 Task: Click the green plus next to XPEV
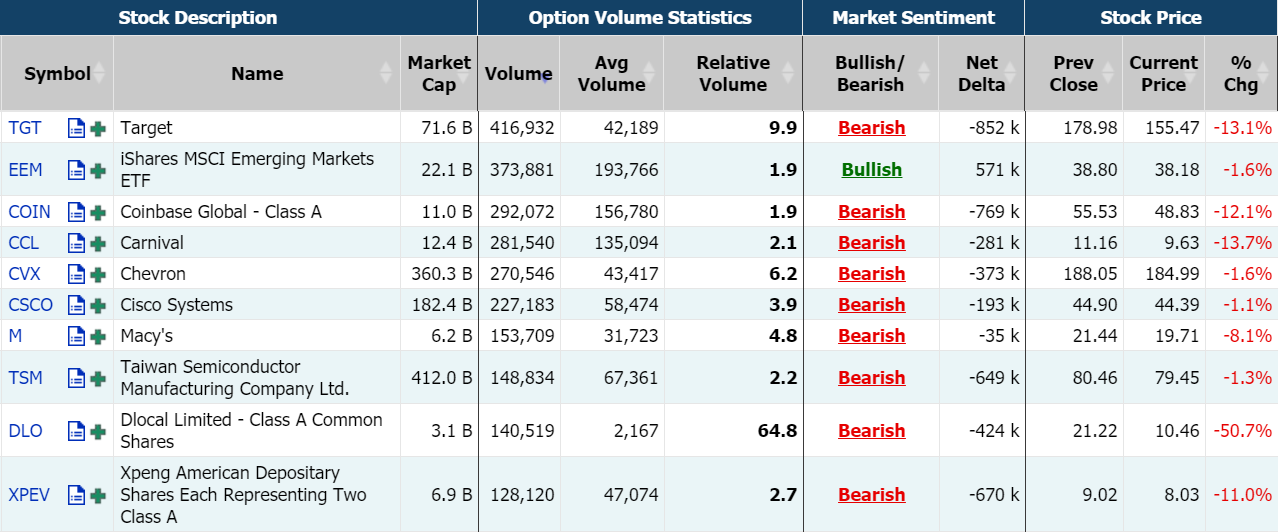coord(98,495)
